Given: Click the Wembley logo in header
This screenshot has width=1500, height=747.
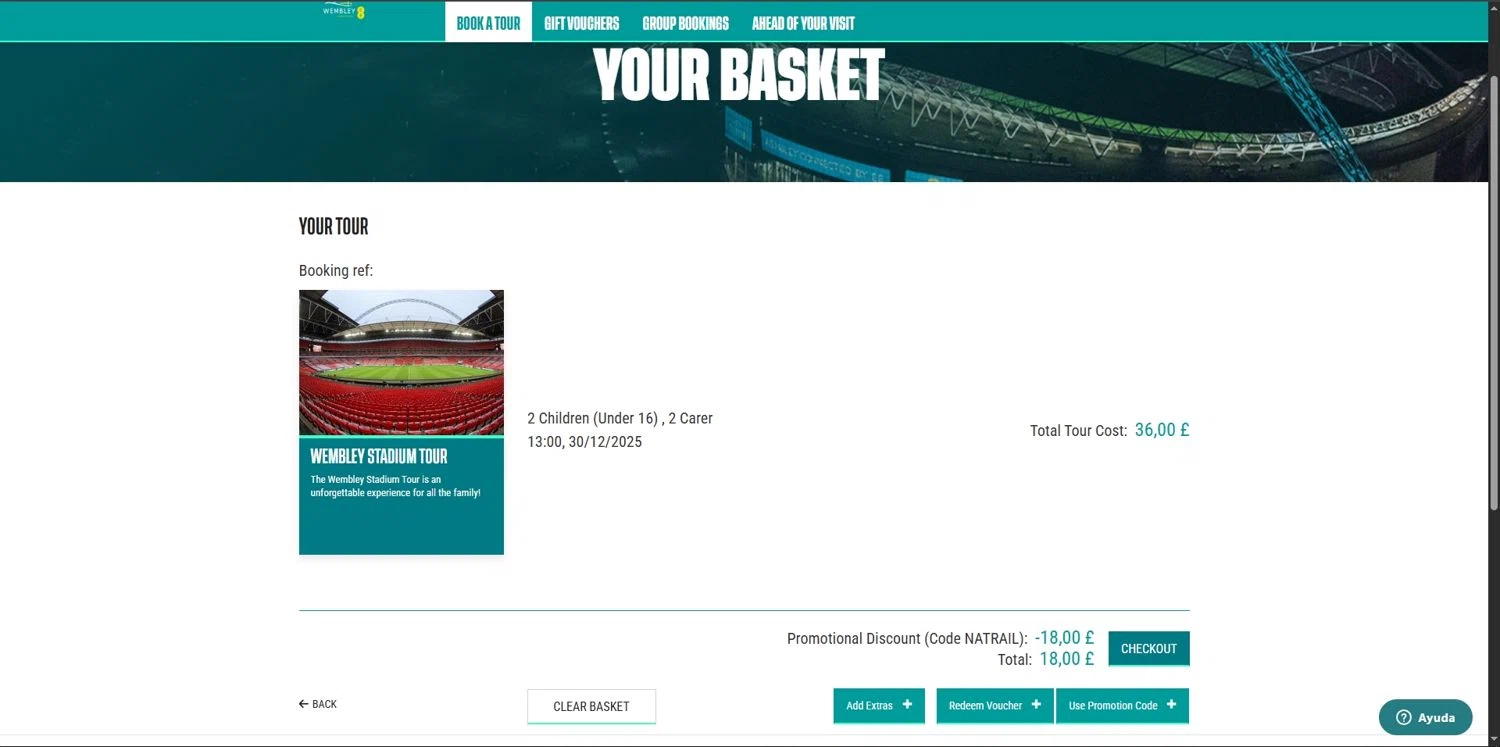Looking at the screenshot, I should pos(344,11).
